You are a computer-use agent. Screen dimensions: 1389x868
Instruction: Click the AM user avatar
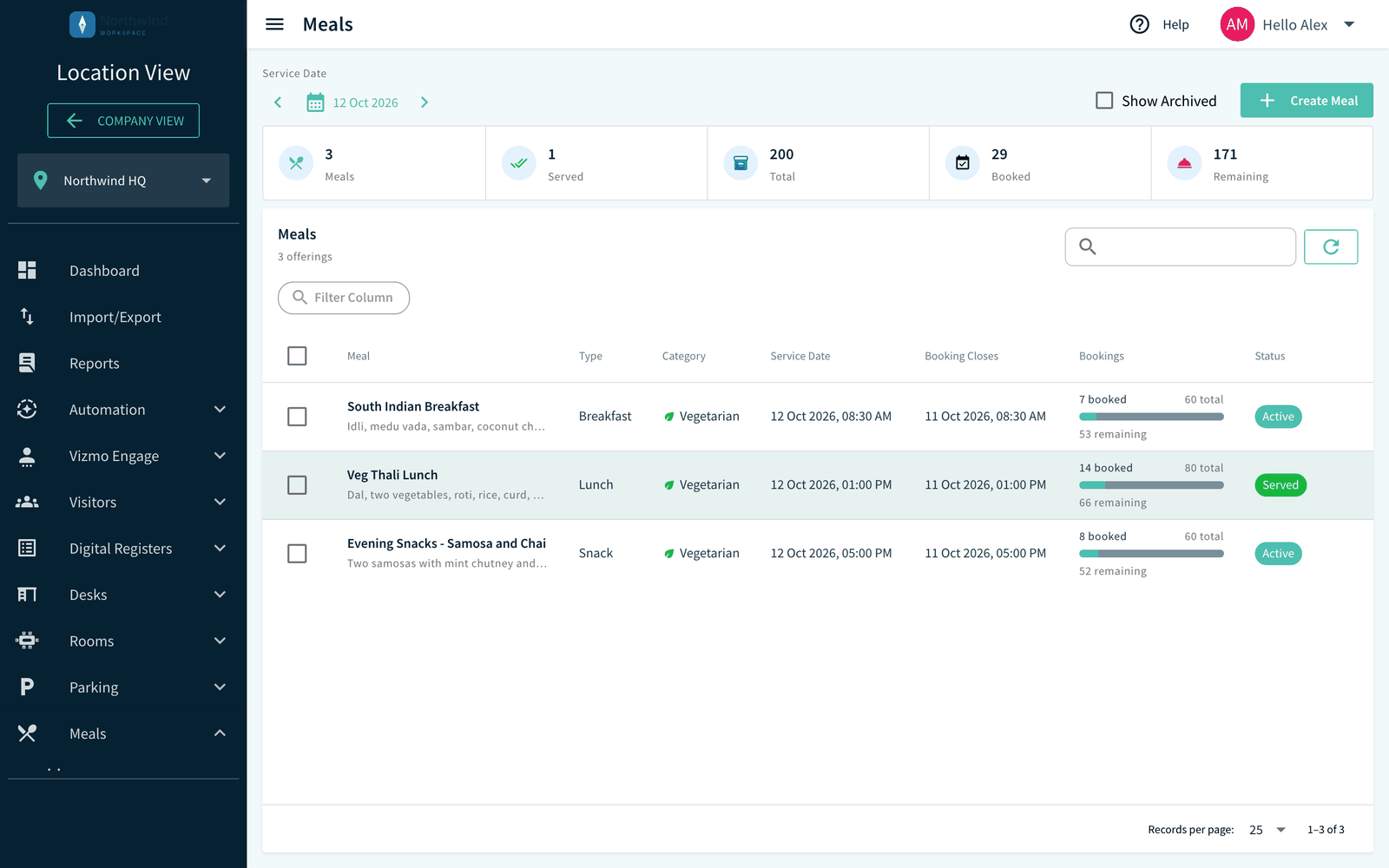[x=1237, y=24]
